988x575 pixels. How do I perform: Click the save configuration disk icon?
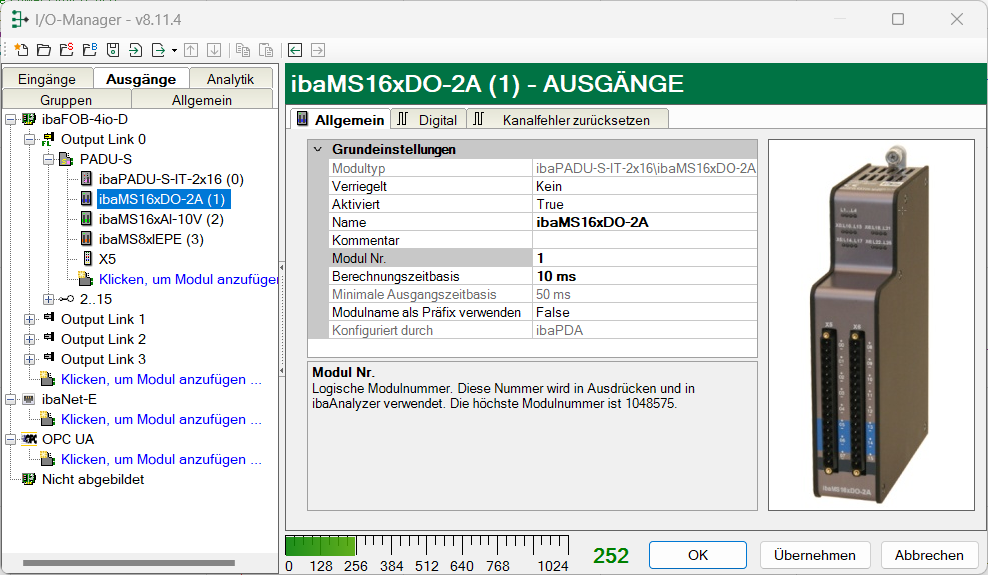point(113,50)
